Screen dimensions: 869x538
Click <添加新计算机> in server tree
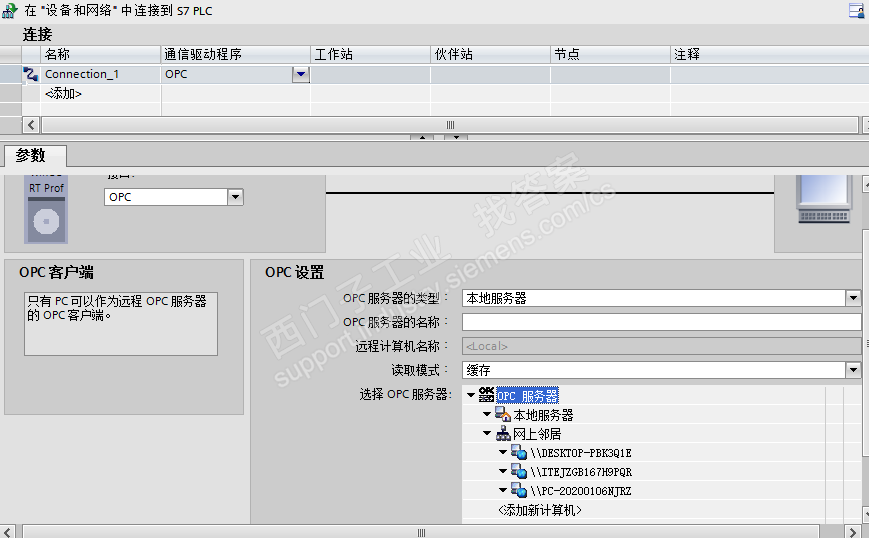(x=540, y=510)
